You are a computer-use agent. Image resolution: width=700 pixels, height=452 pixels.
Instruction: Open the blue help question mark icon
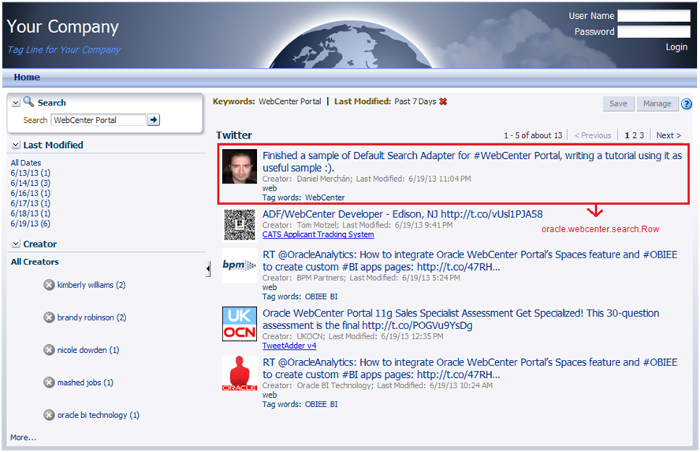[x=686, y=104]
